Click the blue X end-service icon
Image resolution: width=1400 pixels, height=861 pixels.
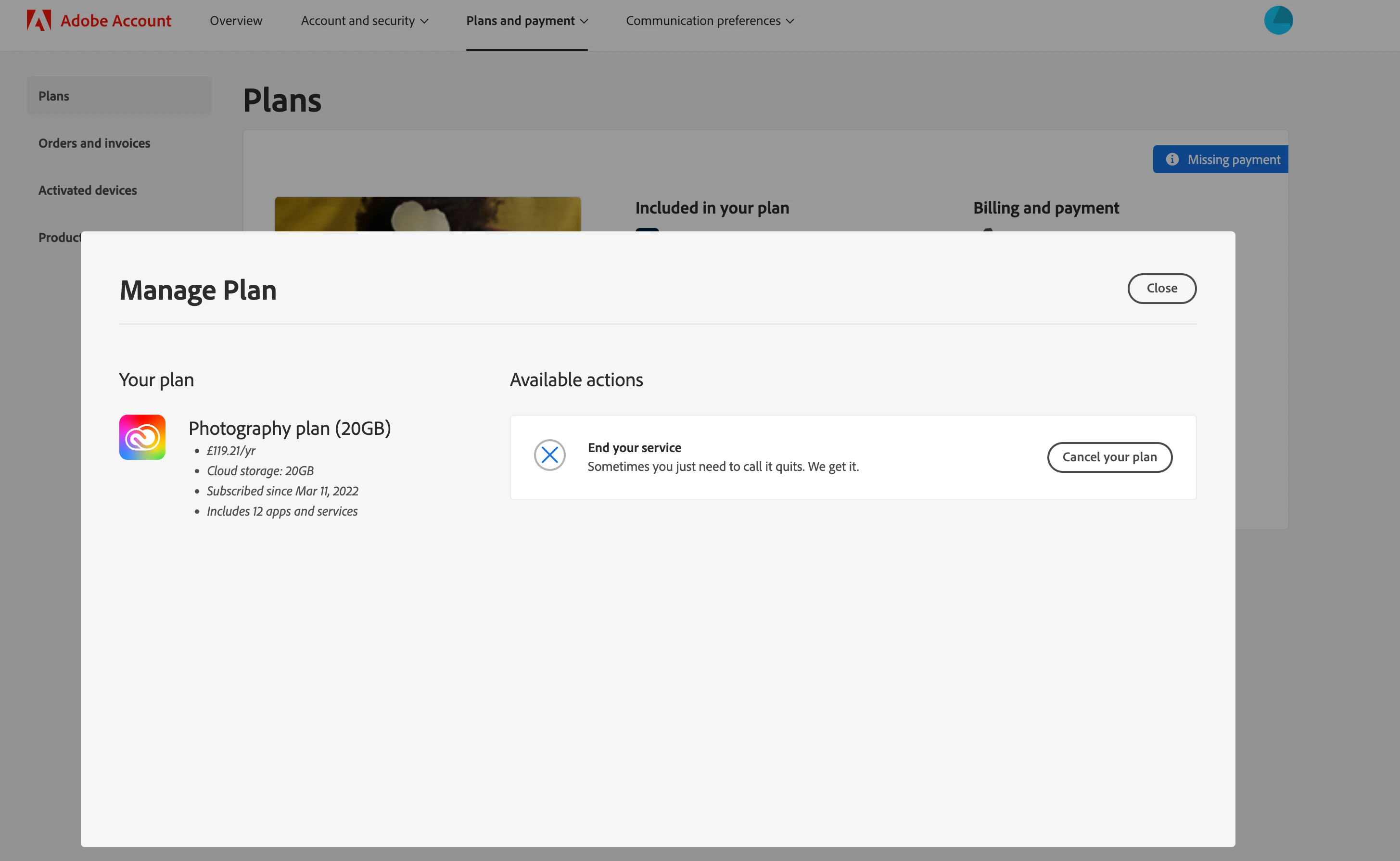click(549, 455)
